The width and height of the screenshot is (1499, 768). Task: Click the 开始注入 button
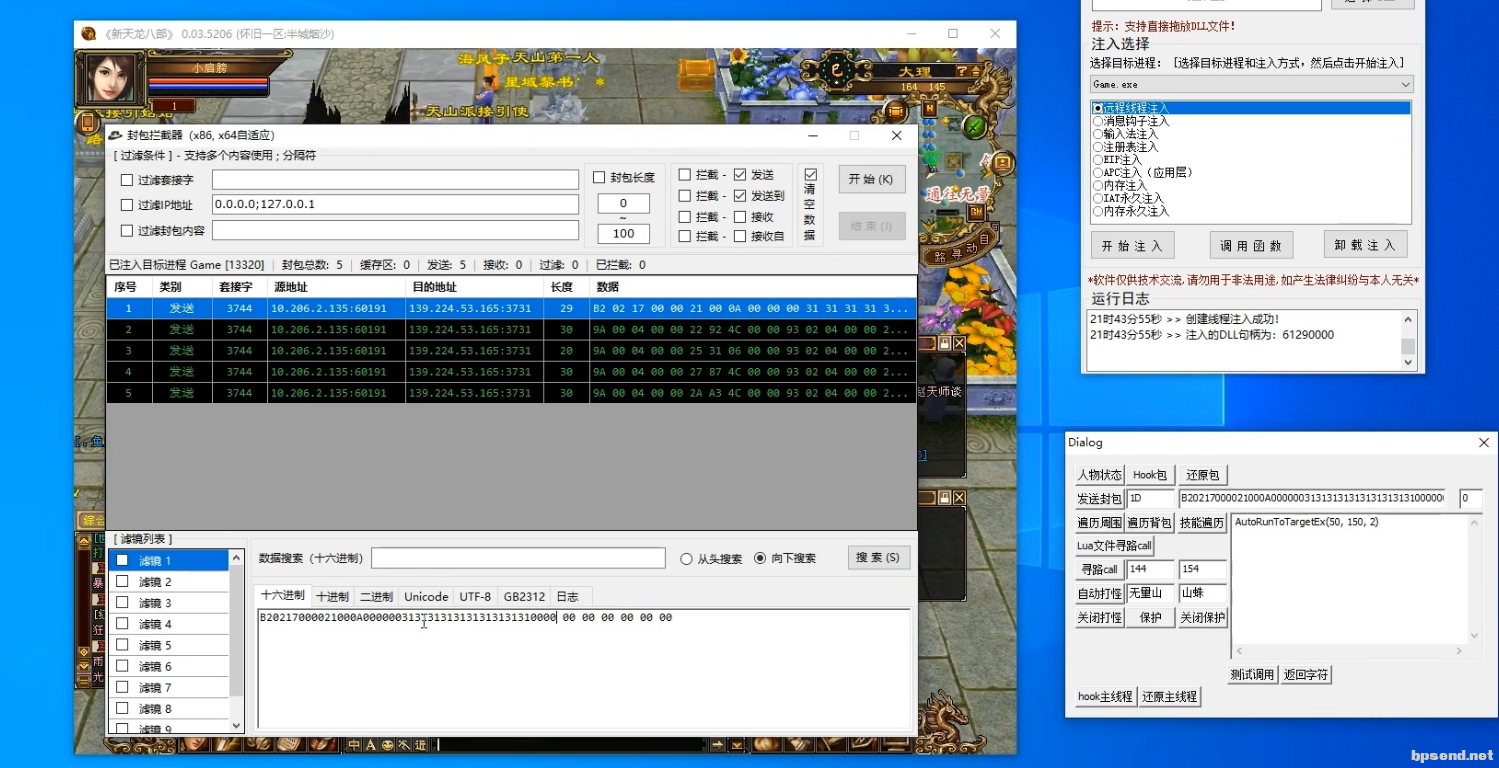(1132, 245)
